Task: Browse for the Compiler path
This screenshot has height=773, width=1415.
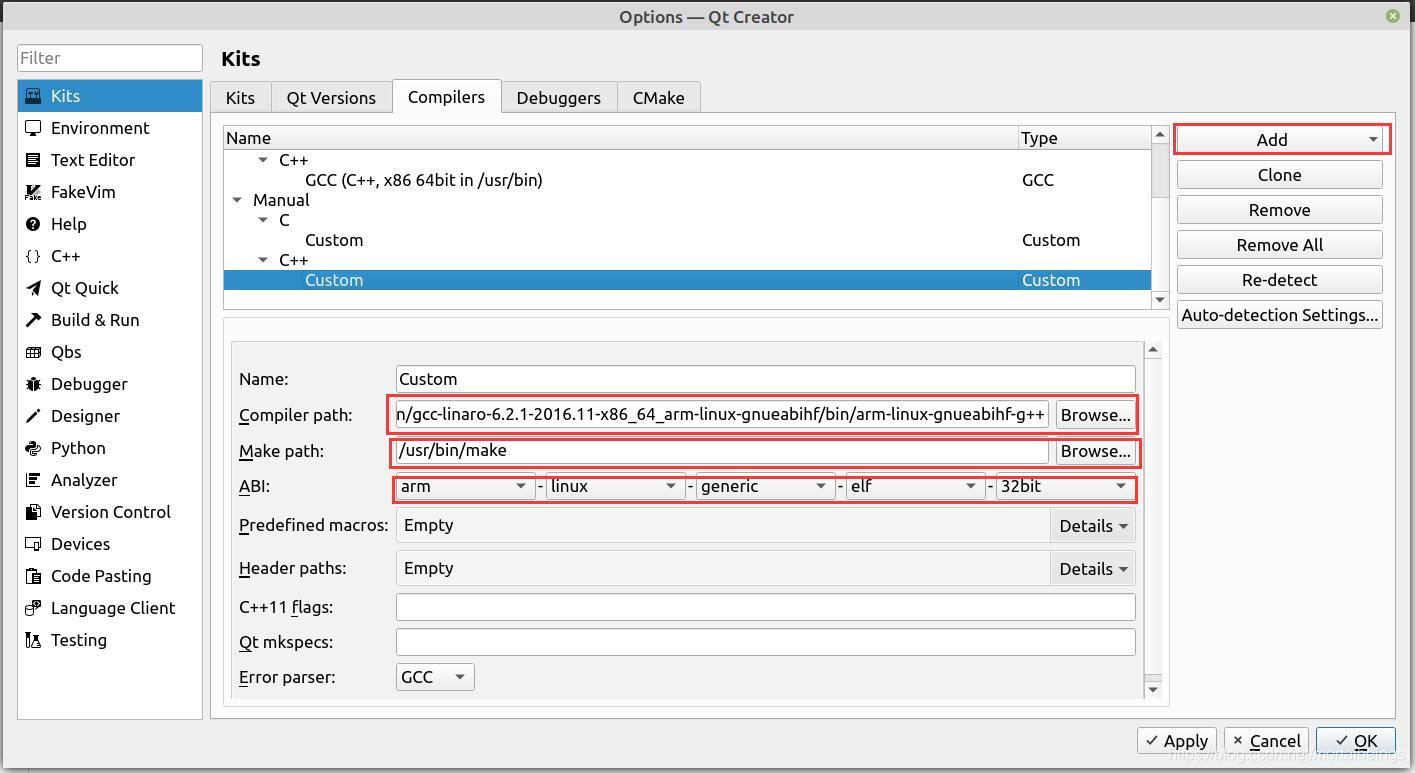Action: (x=1095, y=414)
